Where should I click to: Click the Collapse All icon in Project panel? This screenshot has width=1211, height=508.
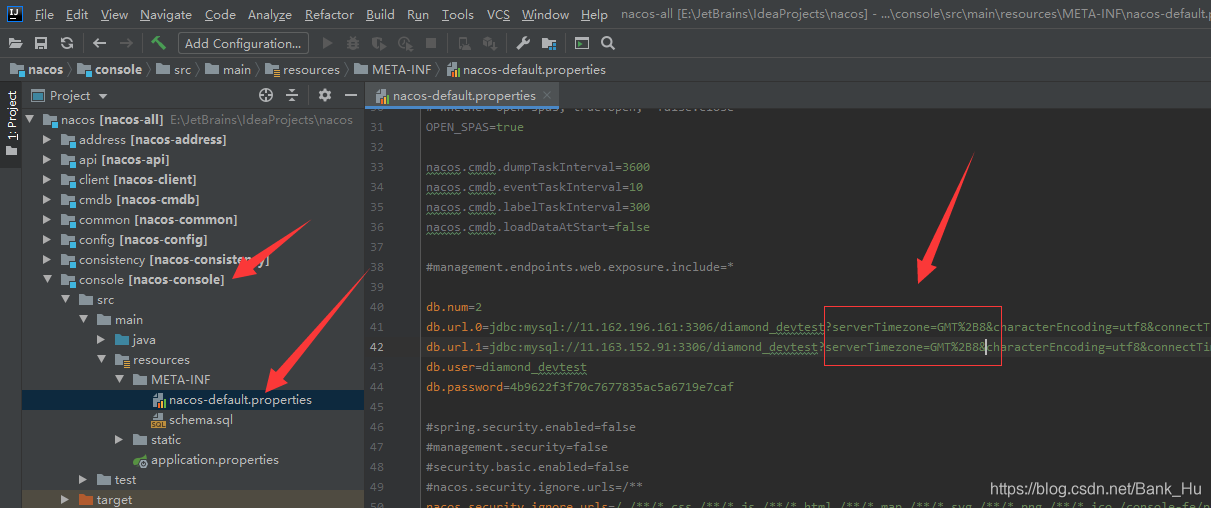(292, 95)
